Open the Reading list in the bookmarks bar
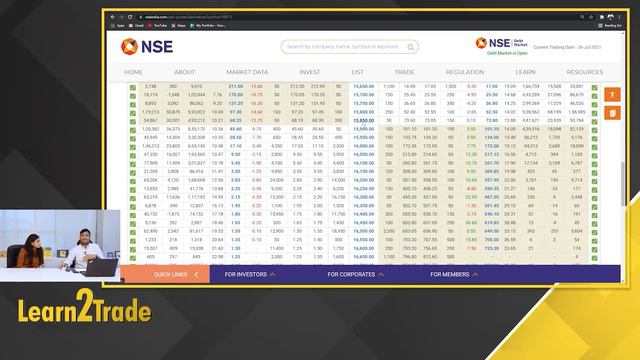The width and height of the screenshot is (640, 360). pyautogui.click(x=610, y=25)
